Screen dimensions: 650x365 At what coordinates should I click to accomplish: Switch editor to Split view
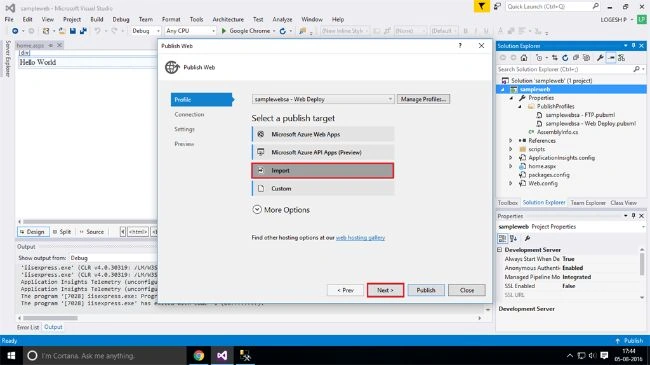pyautogui.click(x=62, y=232)
